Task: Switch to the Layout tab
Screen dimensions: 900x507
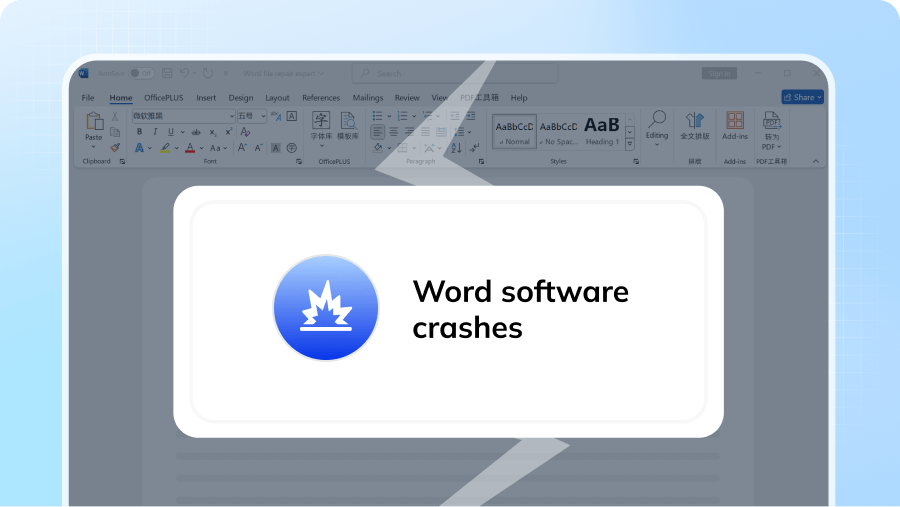Action: click(277, 98)
